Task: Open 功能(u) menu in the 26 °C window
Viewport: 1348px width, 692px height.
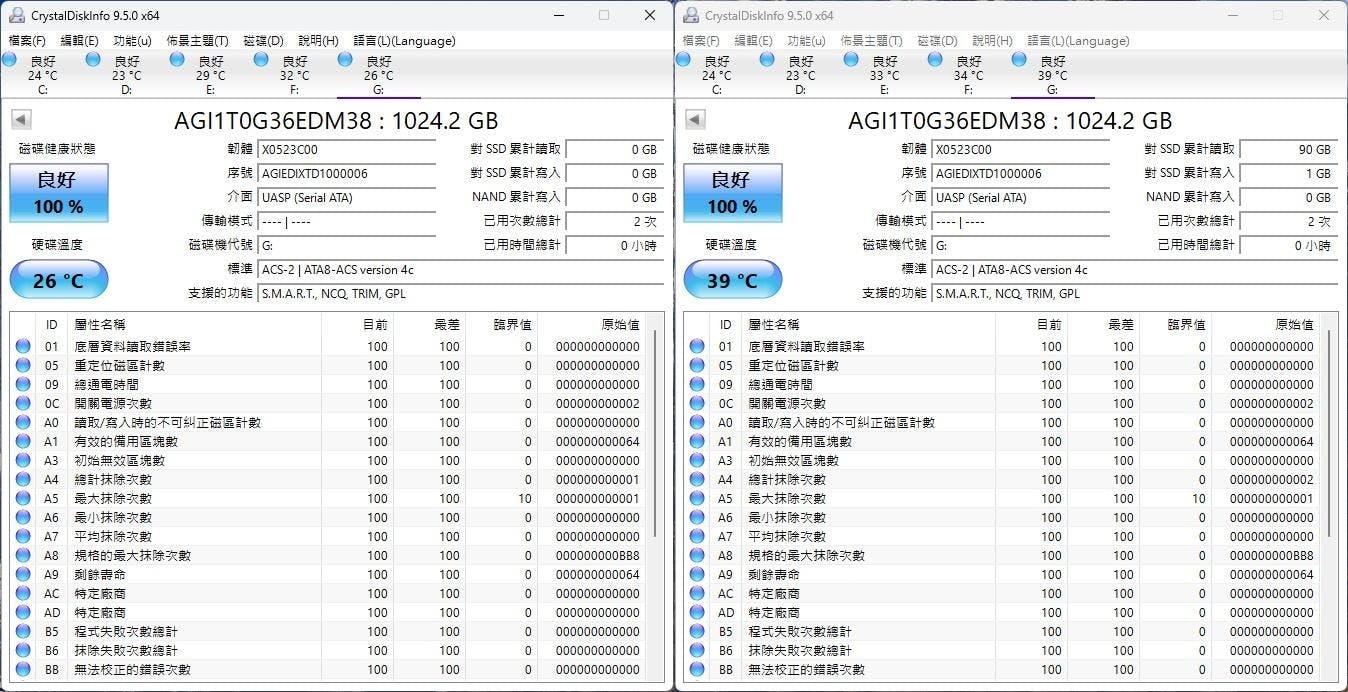Action: [x=132, y=41]
